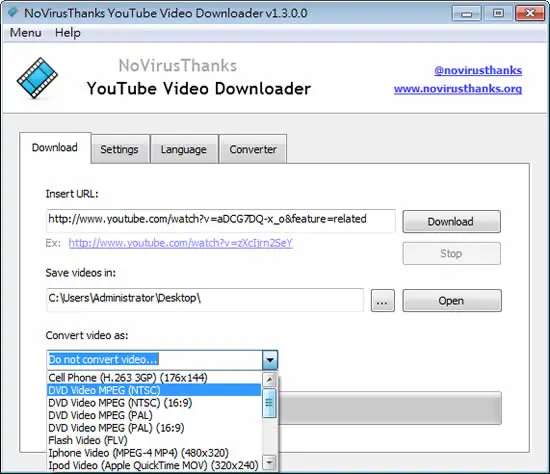Select Iphone Video (MPEG-4 MP4) option
This screenshot has height=474, width=550.
click(x=138, y=453)
